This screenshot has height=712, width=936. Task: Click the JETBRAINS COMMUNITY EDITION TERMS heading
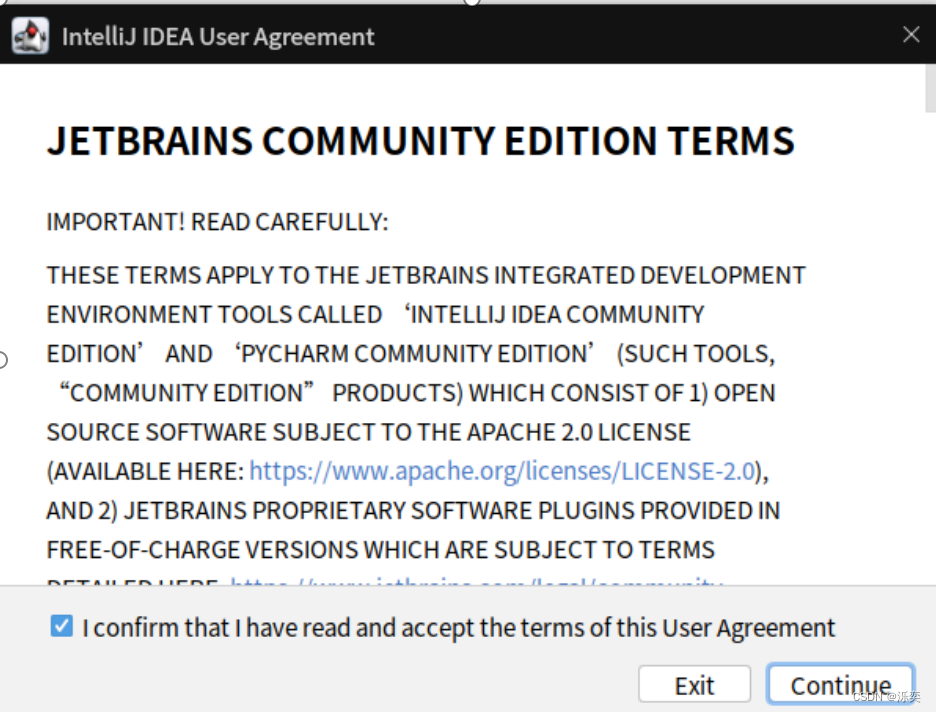(421, 141)
